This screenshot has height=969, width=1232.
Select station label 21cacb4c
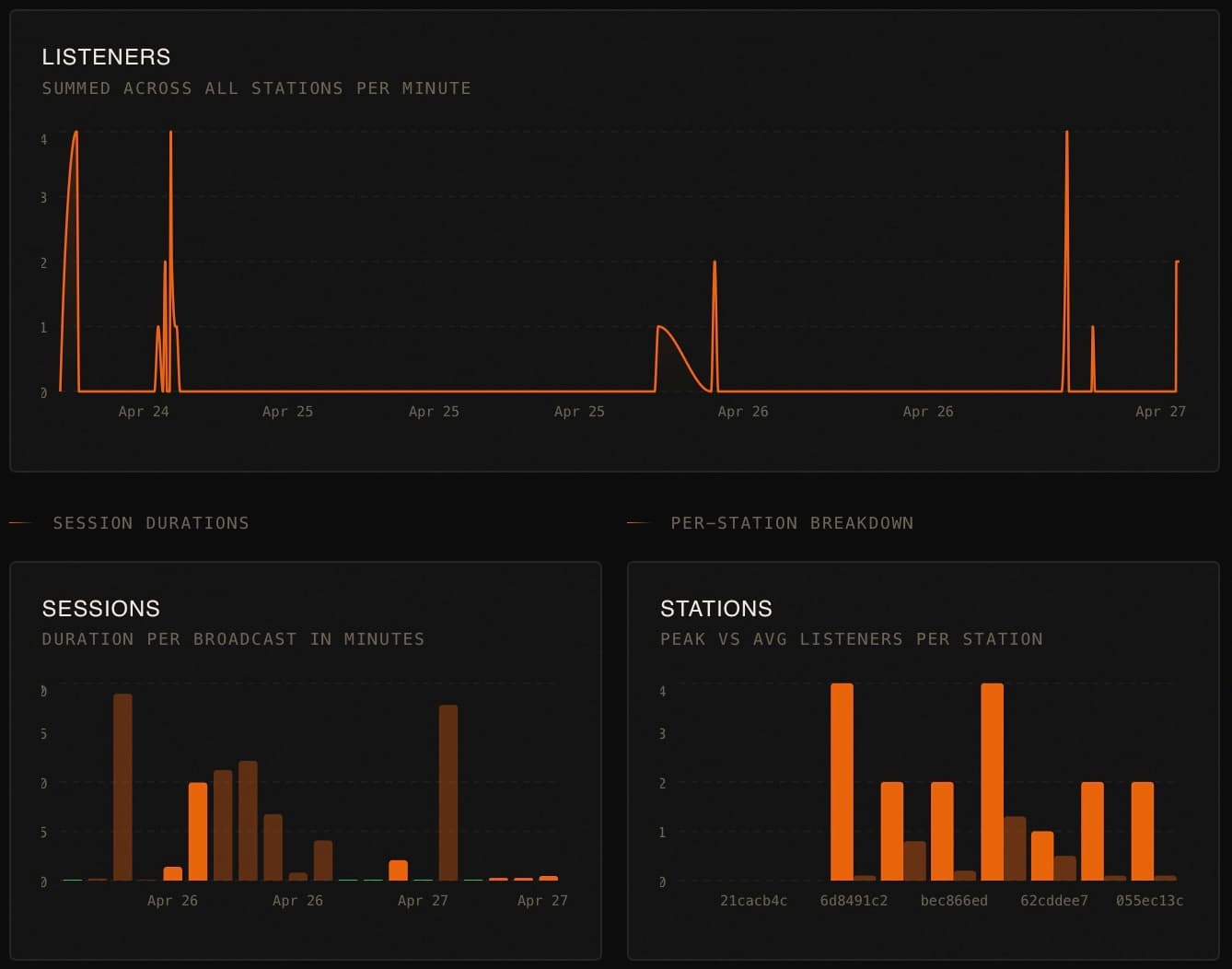pos(753,901)
